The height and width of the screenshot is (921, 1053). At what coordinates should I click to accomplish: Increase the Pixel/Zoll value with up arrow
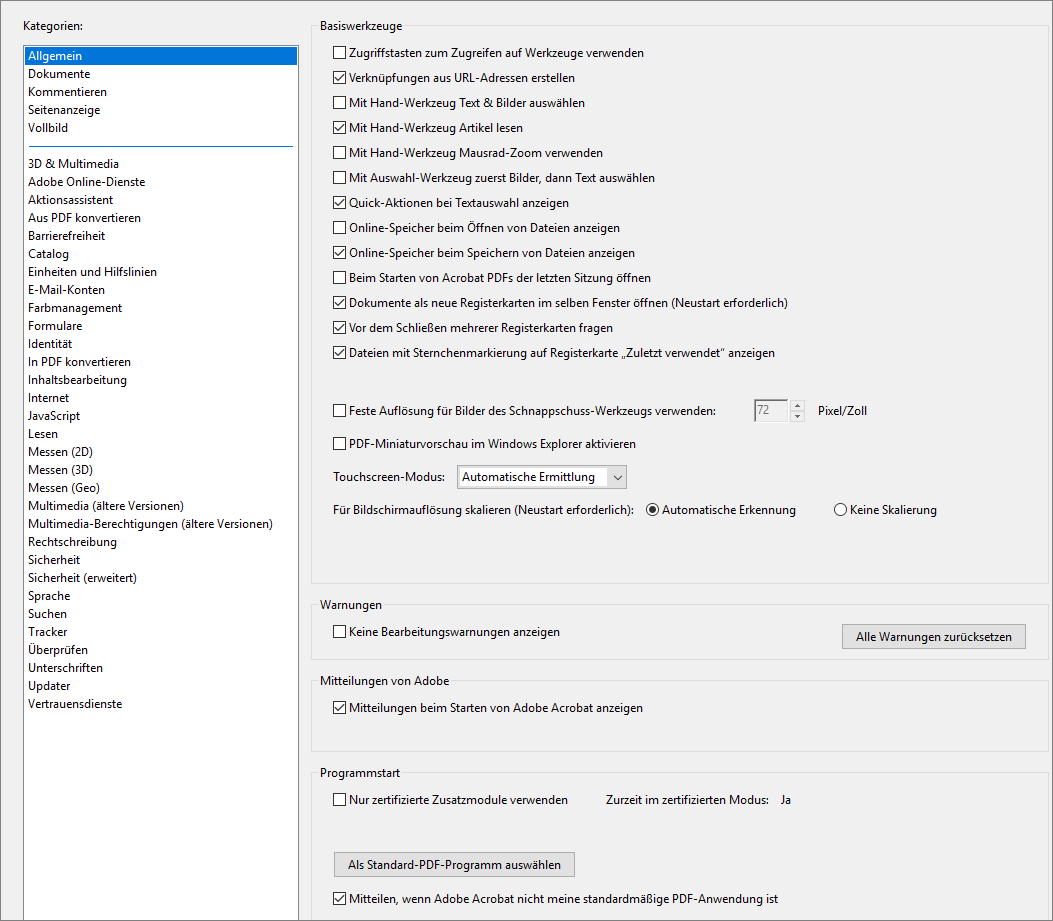[x=797, y=405]
